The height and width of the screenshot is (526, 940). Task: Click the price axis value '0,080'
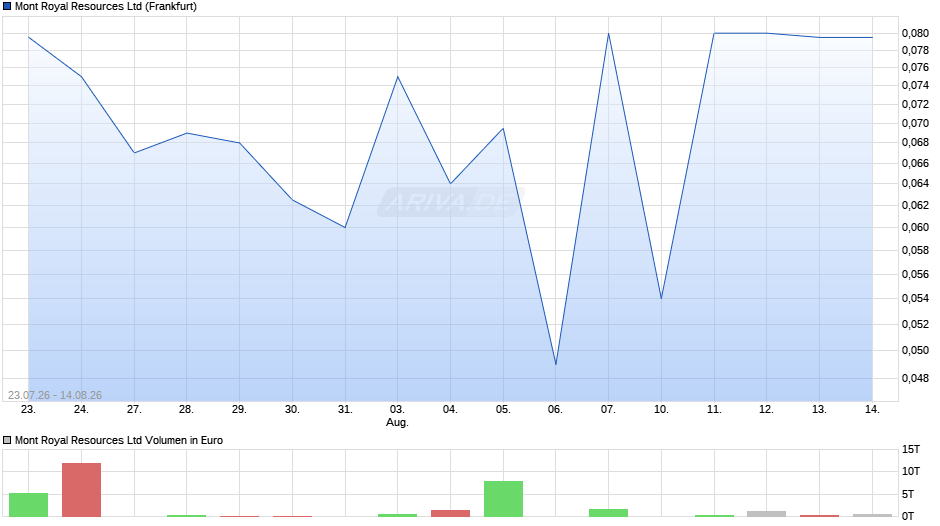point(915,34)
